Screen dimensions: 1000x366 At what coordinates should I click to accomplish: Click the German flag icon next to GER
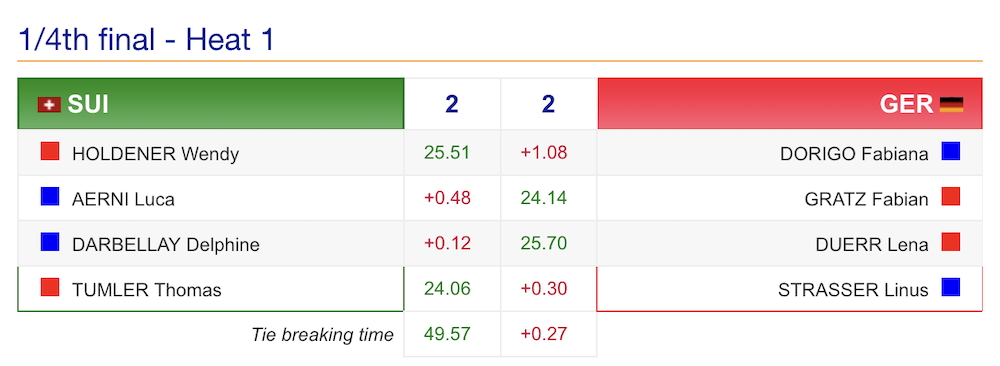pyautogui.click(x=952, y=105)
